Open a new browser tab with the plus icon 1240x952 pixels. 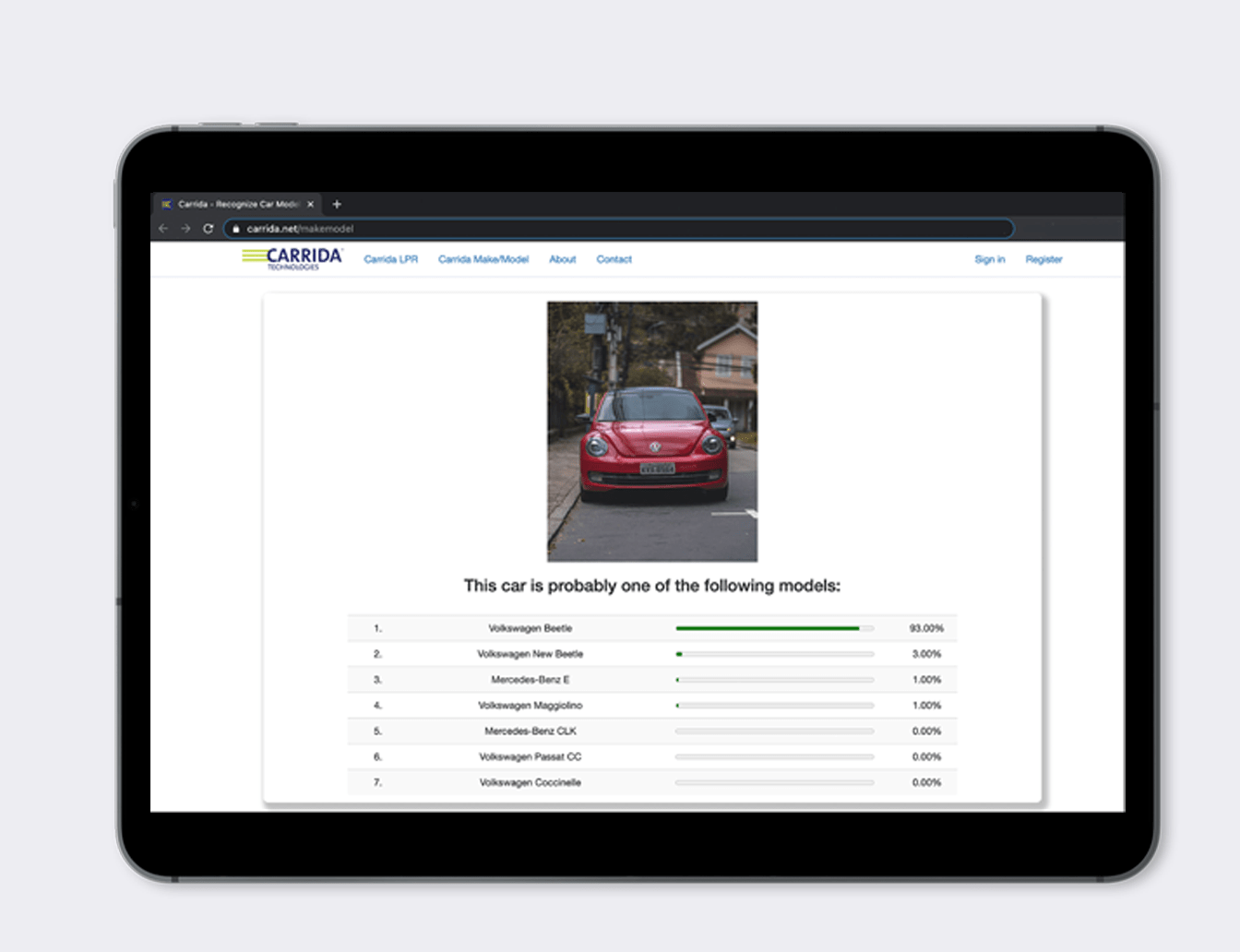click(x=337, y=204)
